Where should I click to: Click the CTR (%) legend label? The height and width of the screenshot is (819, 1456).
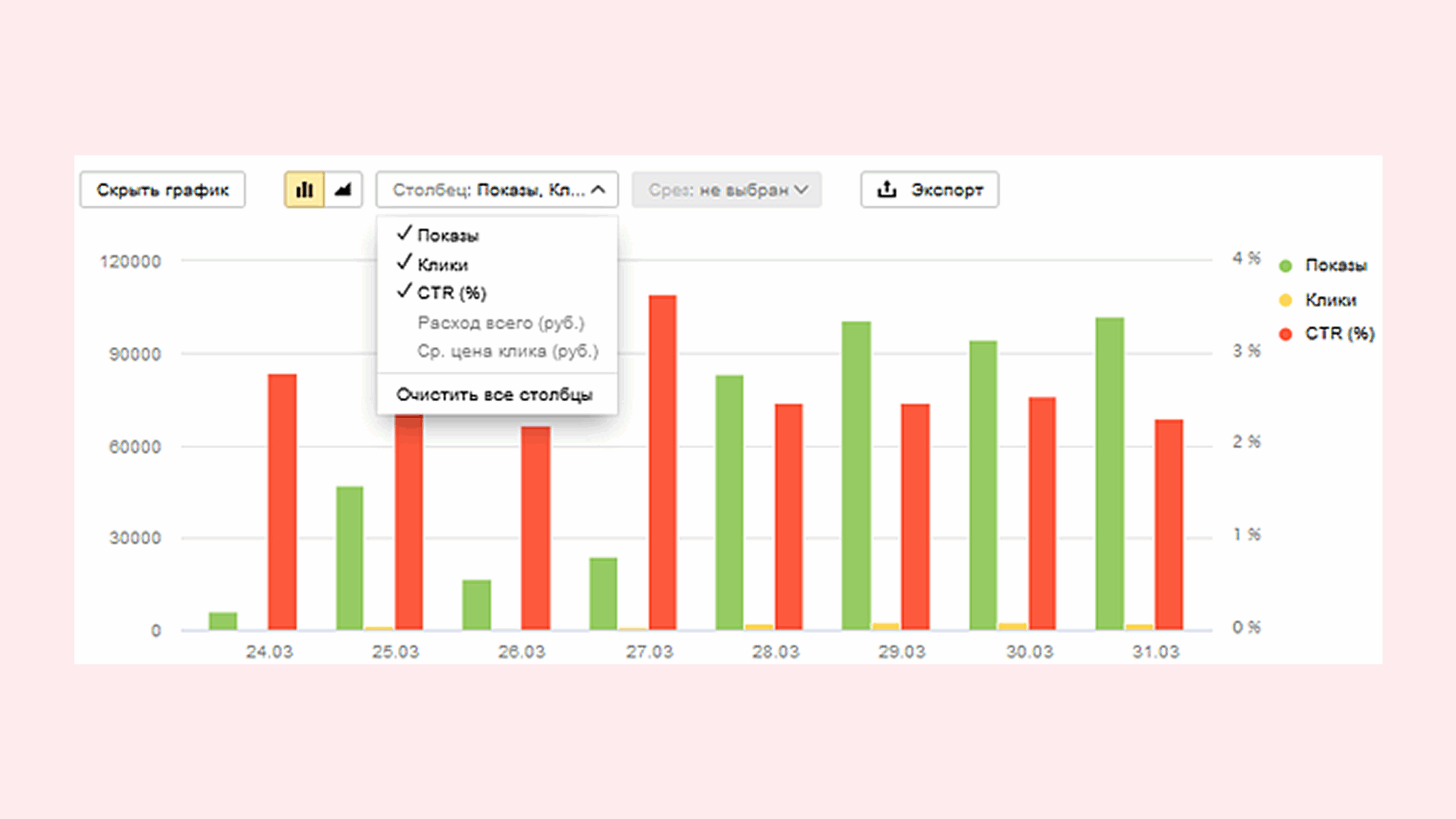[1340, 333]
